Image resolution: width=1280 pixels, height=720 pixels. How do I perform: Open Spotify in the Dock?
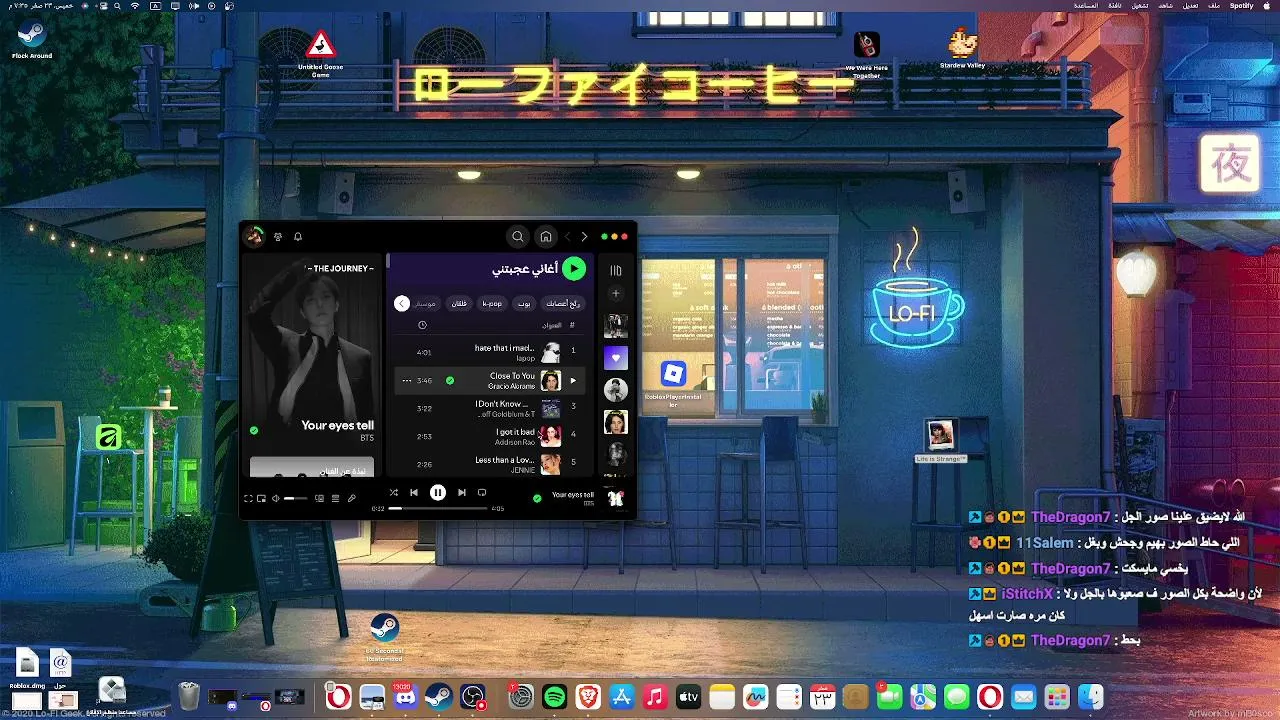click(x=555, y=697)
